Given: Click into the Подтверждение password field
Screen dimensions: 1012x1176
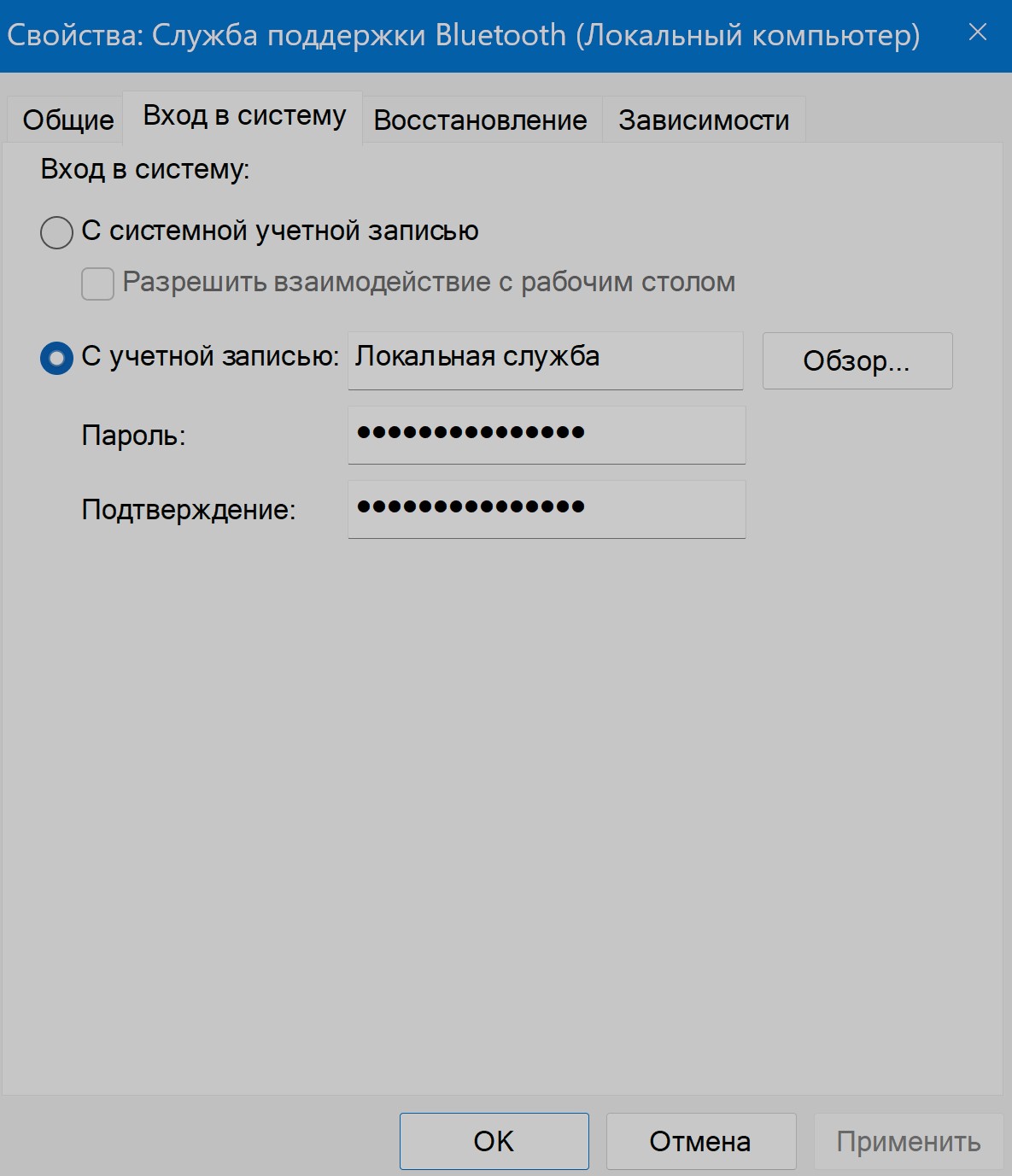Looking at the screenshot, I should coord(547,509).
